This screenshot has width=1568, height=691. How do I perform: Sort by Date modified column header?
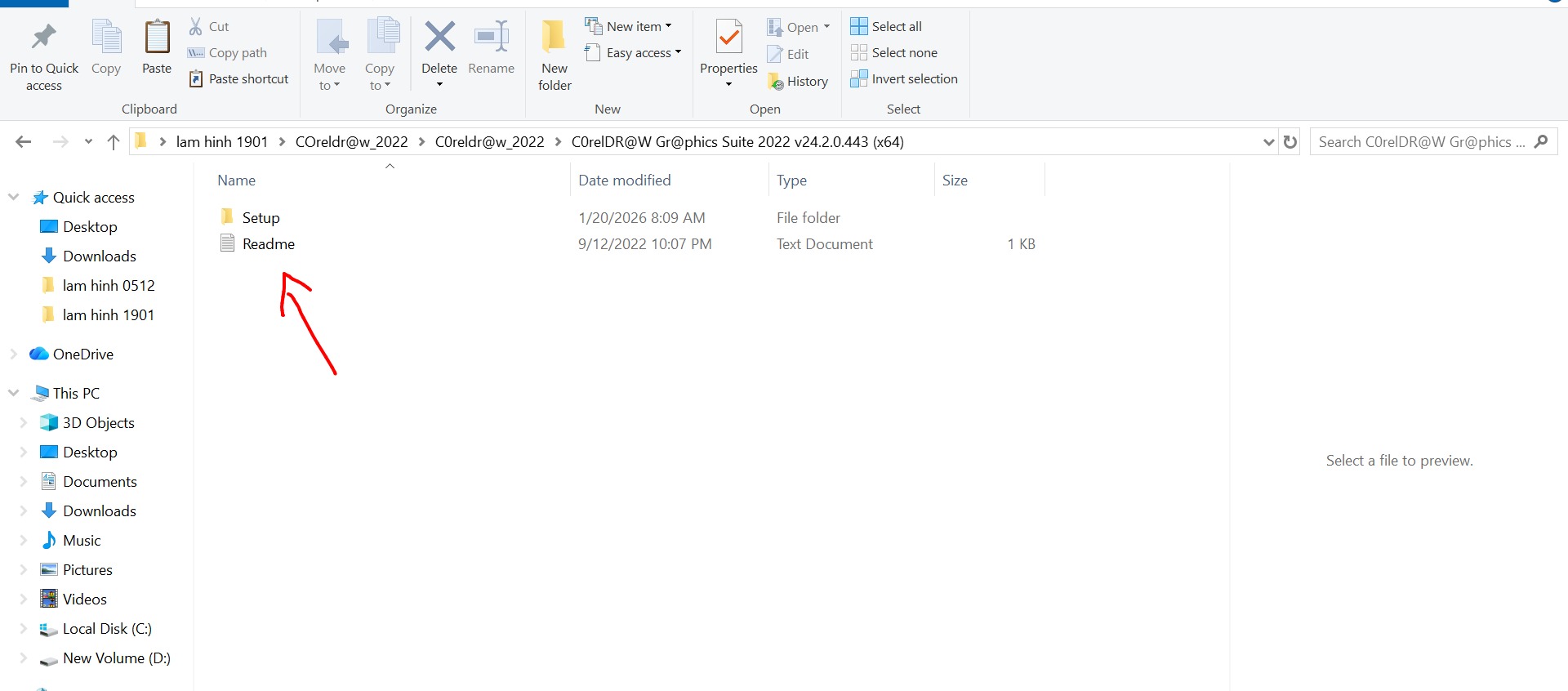(x=625, y=181)
